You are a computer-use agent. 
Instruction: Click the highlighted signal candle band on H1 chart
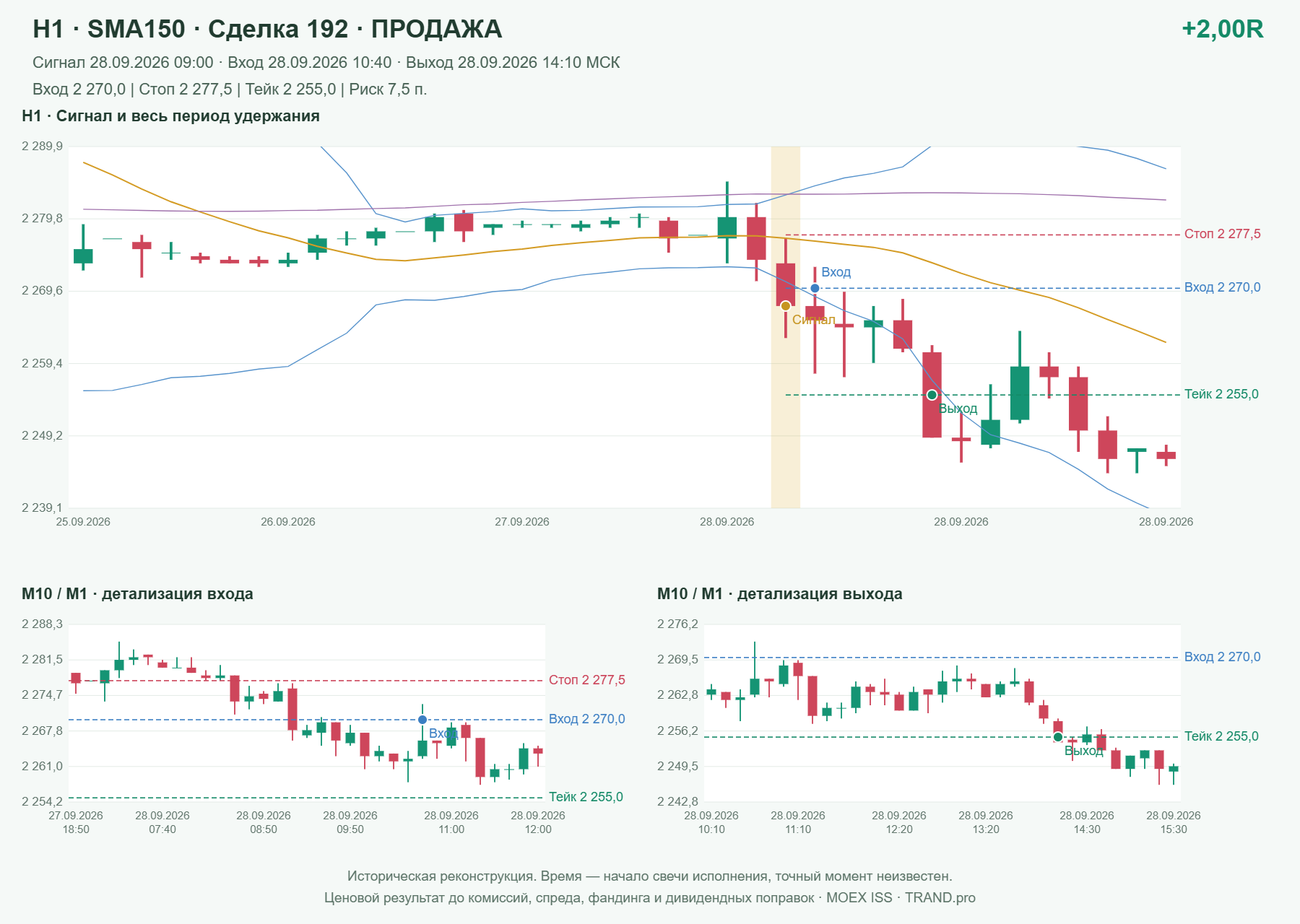point(786,327)
